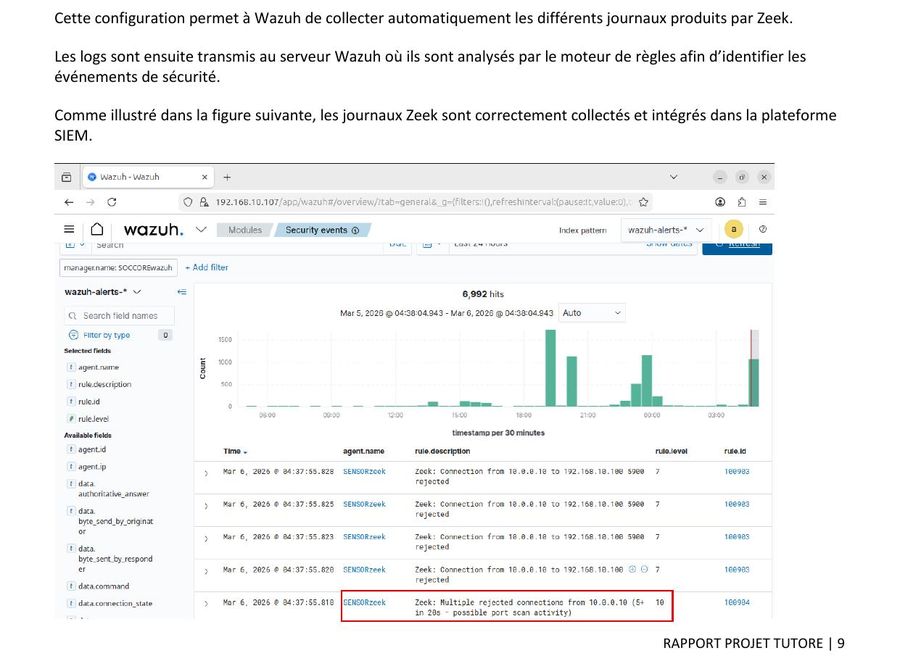This screenshot has height=661, width=900.
Task: Click the tracking protection shield icon
Action: (188, 202)
